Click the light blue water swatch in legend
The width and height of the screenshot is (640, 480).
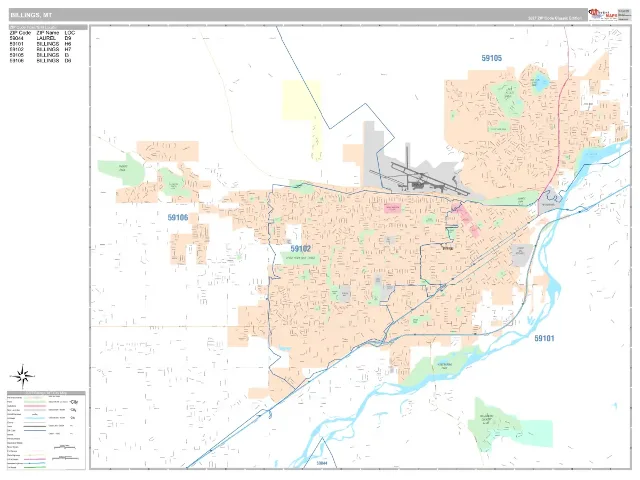[35, 418]
